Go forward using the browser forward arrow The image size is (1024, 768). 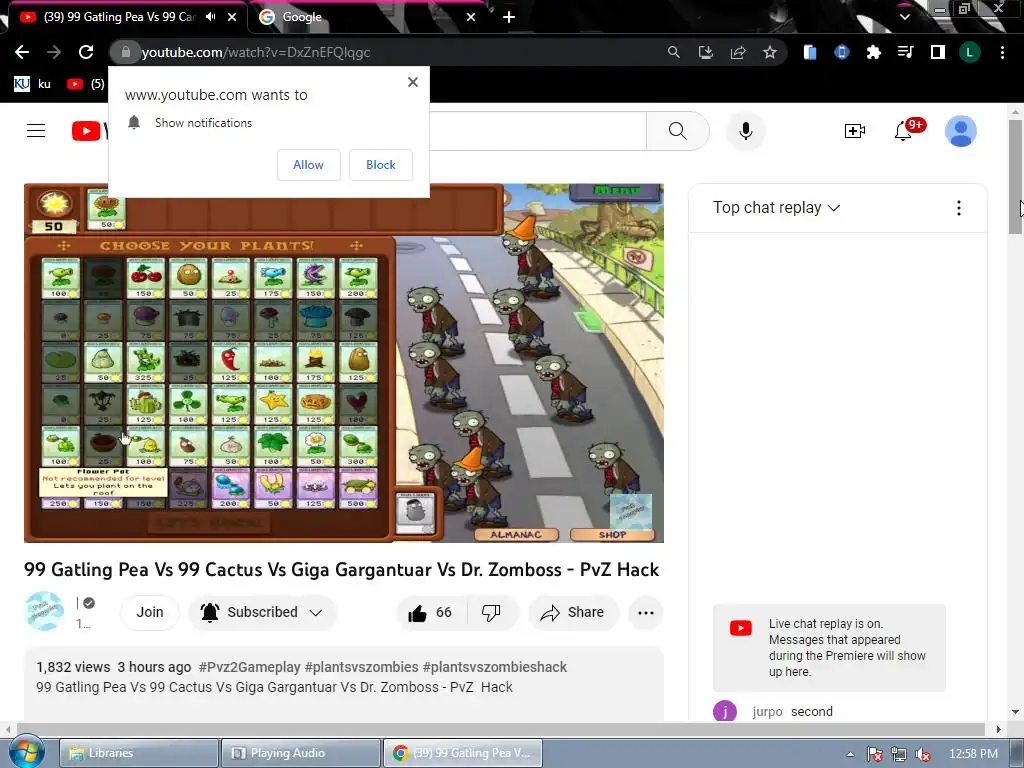point(54,52)
